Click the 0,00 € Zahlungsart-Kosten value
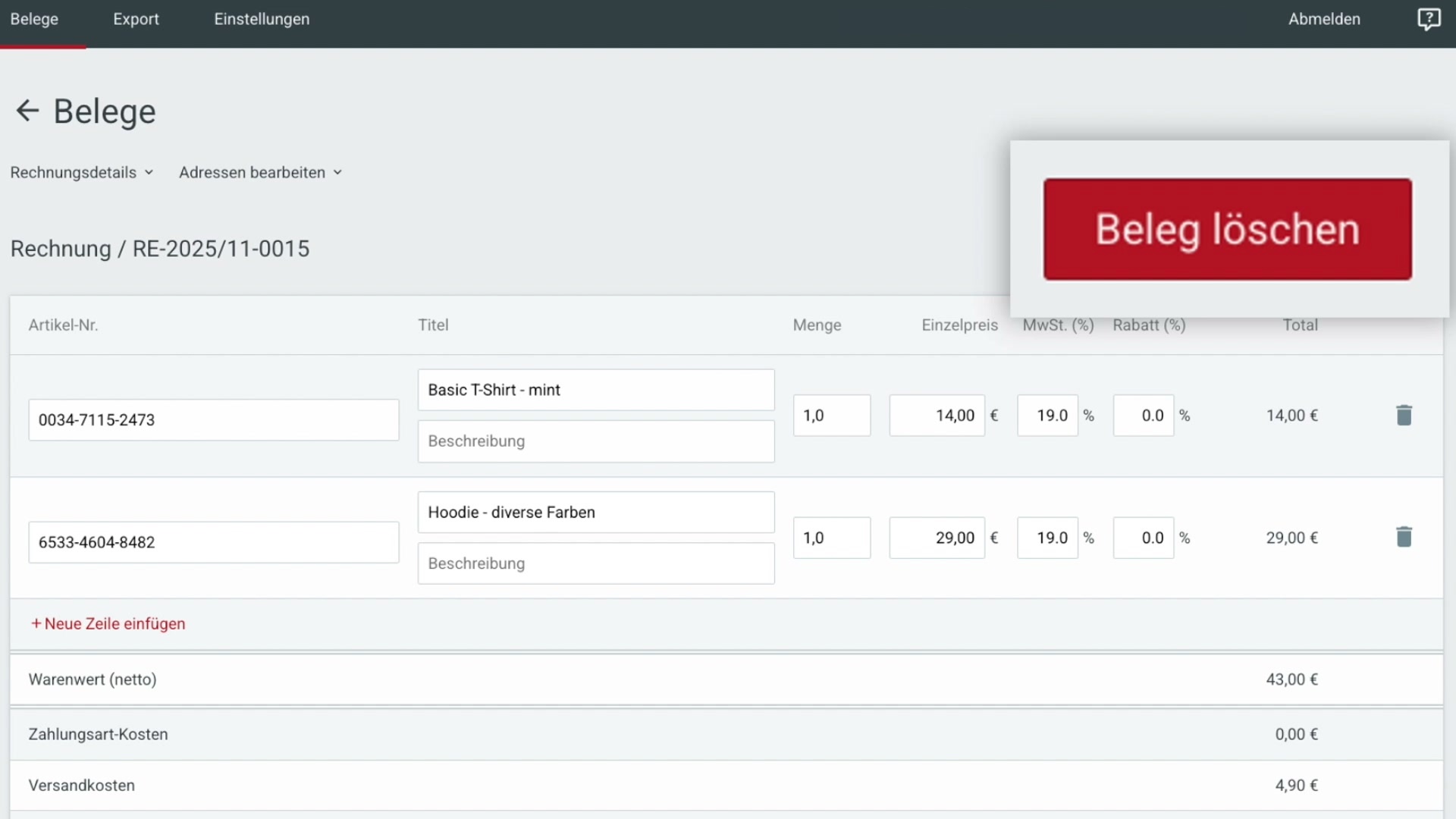This screenshot has height=819, width=1456. [1296, 734]
